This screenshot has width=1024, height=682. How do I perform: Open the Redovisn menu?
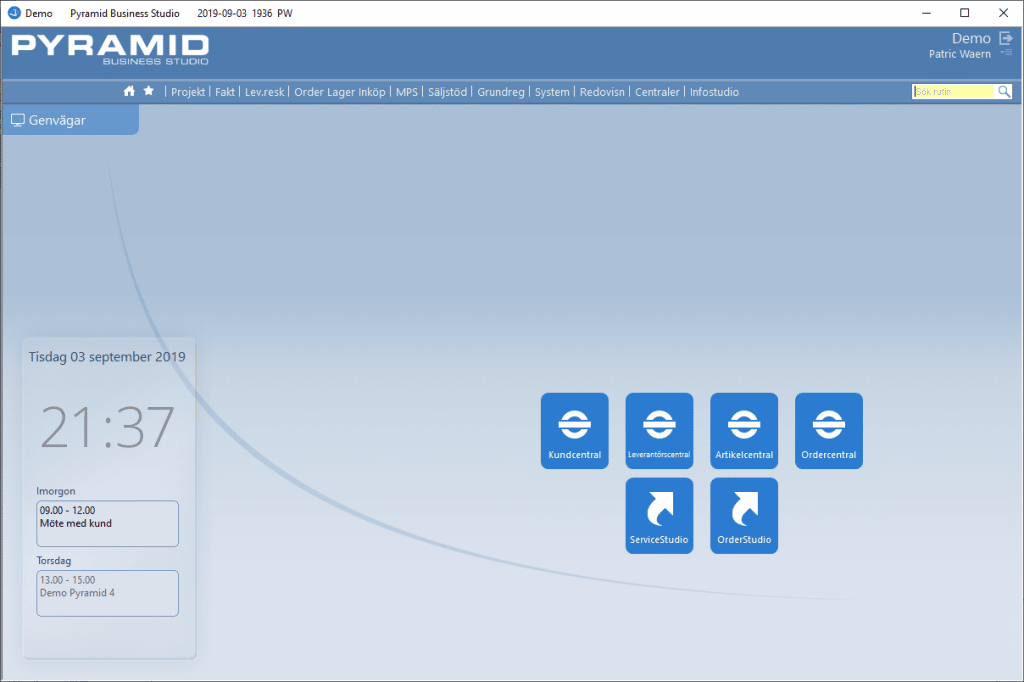[602, 92]
